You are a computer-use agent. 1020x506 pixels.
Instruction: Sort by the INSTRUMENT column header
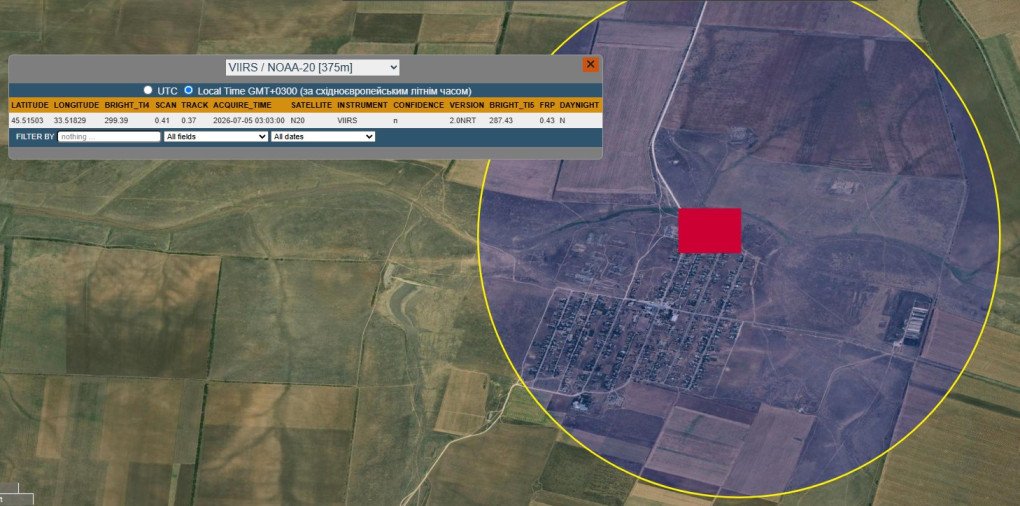tap(362, 105)
